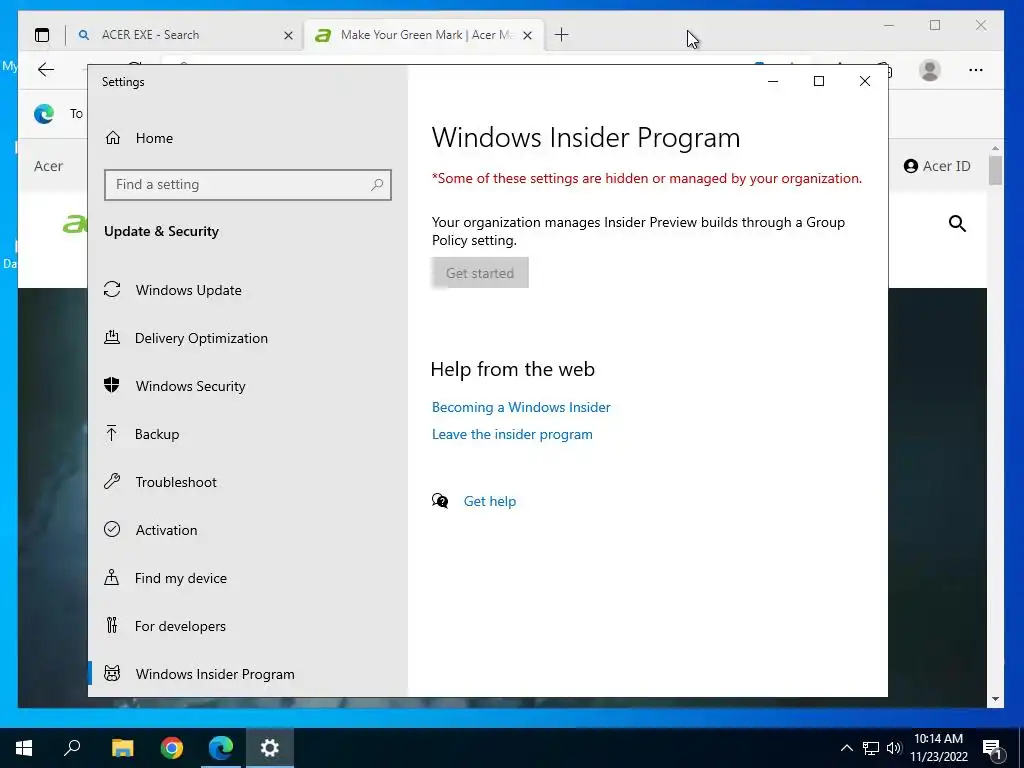
Task: Minimize the Settings window
Action: coord(773,82)
